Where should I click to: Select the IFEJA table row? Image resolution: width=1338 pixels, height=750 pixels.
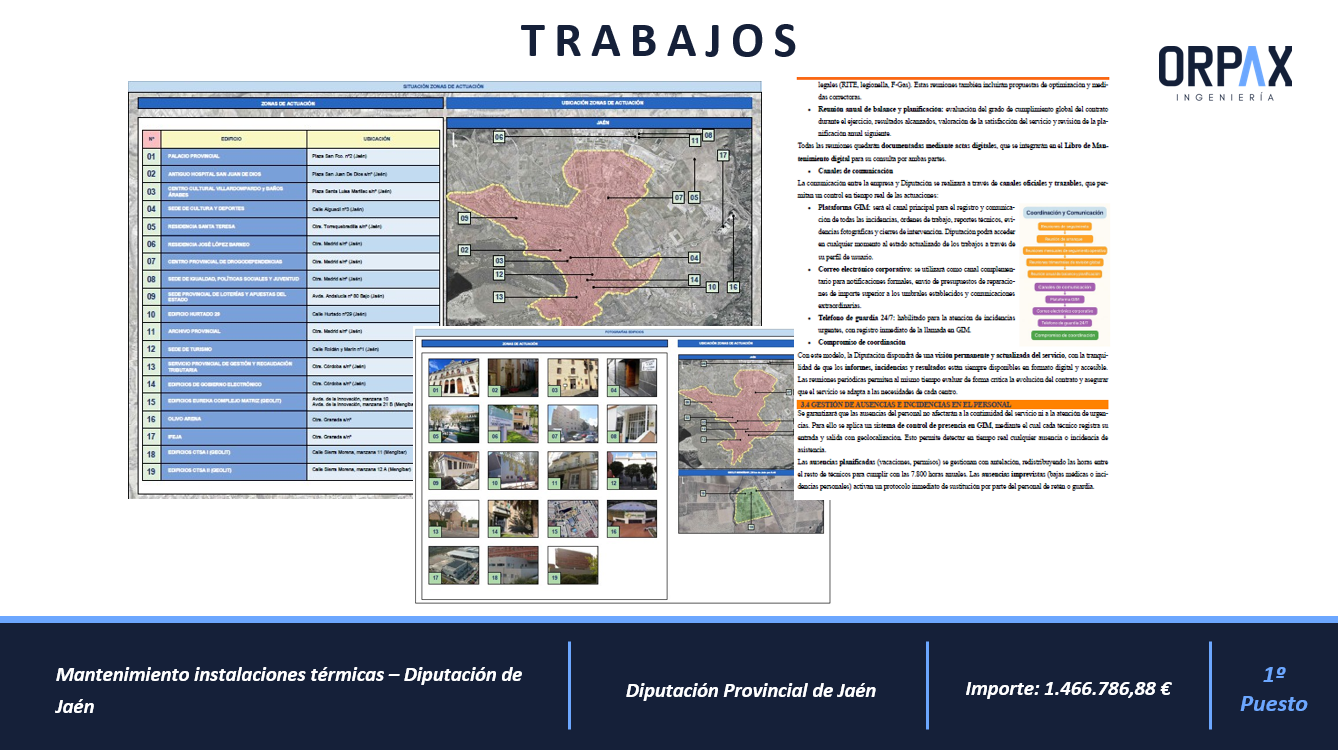(278, 436)
